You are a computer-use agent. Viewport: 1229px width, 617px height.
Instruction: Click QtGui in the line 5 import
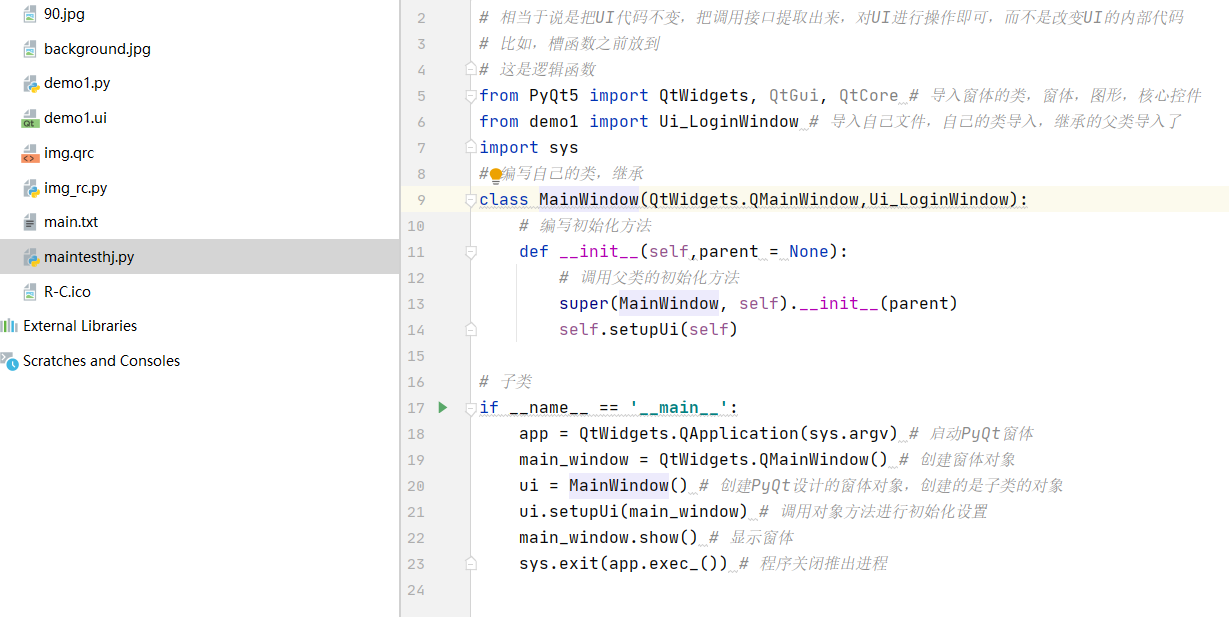pos(794,96)
